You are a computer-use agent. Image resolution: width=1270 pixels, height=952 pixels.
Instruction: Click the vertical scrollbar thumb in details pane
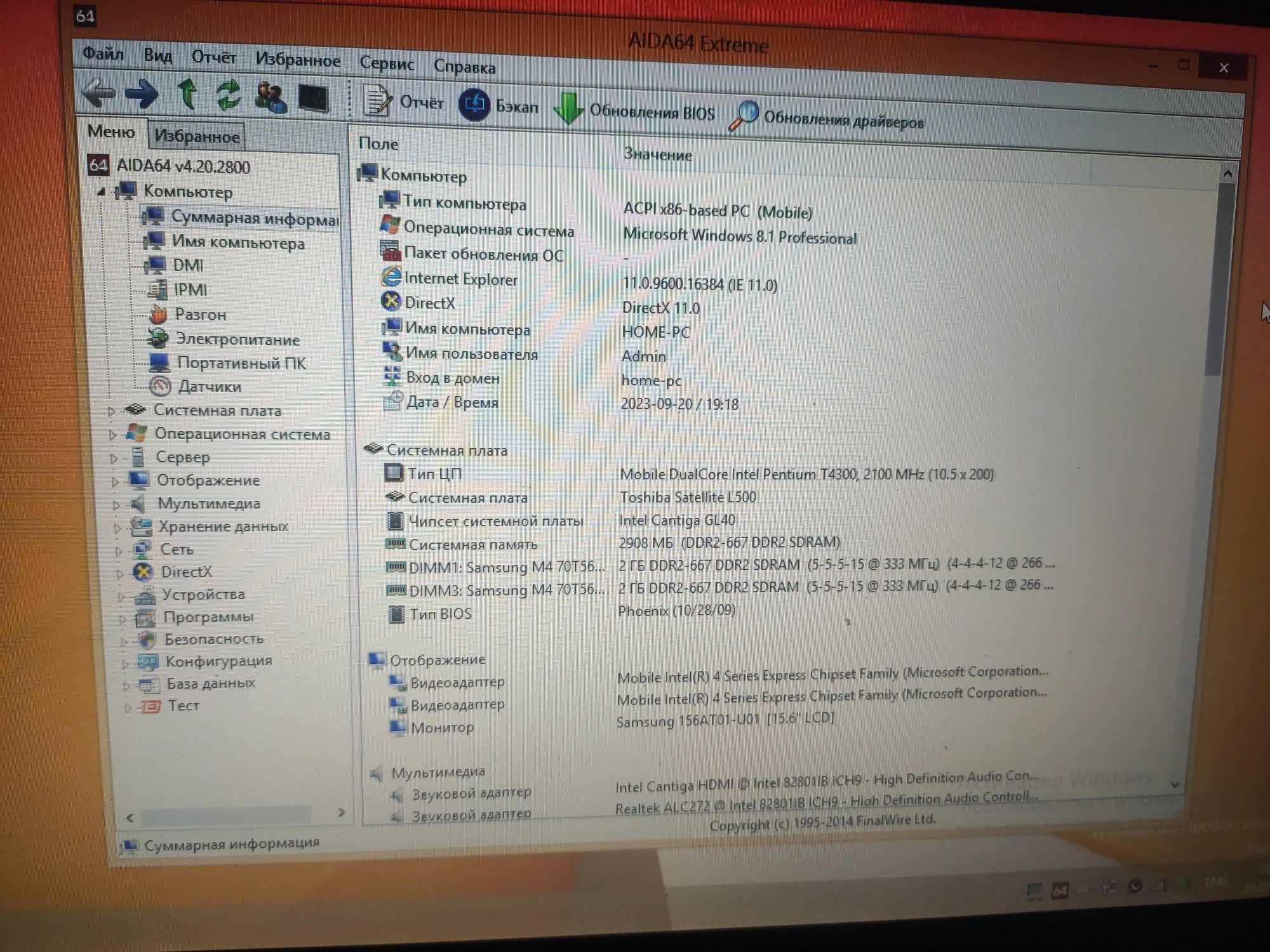1220,279
